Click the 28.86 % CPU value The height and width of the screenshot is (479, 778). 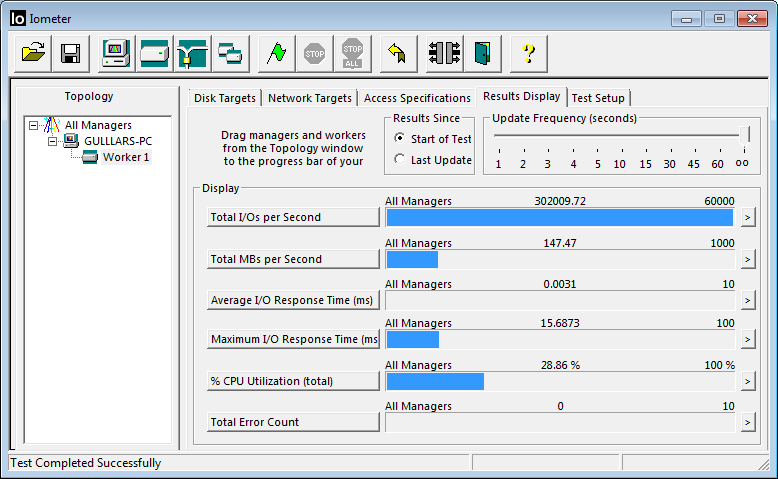(560, 365)
